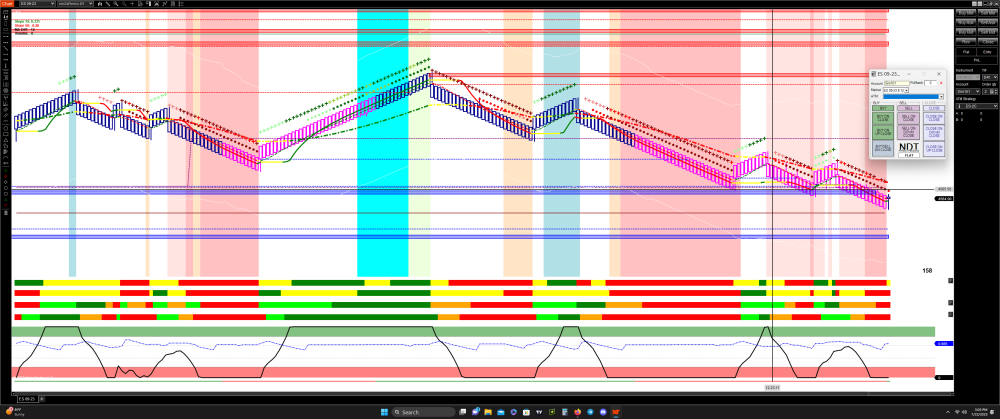Click the Buy Mkt button
The image size is (1000, 419).
tap(966, 13)
